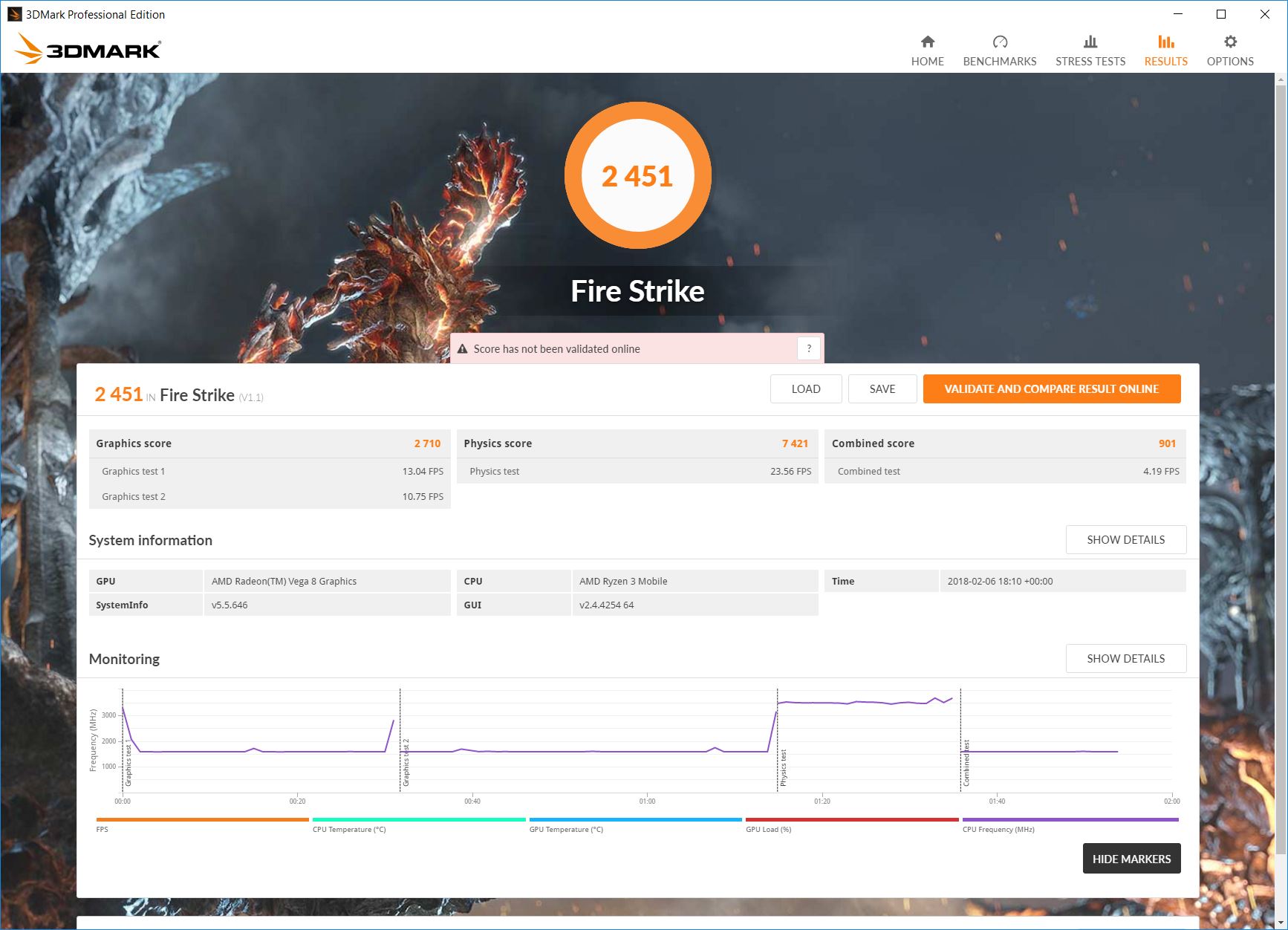
Task: Click the 3DMark logo
Action: pyautogui.click(x=88, y=49)
